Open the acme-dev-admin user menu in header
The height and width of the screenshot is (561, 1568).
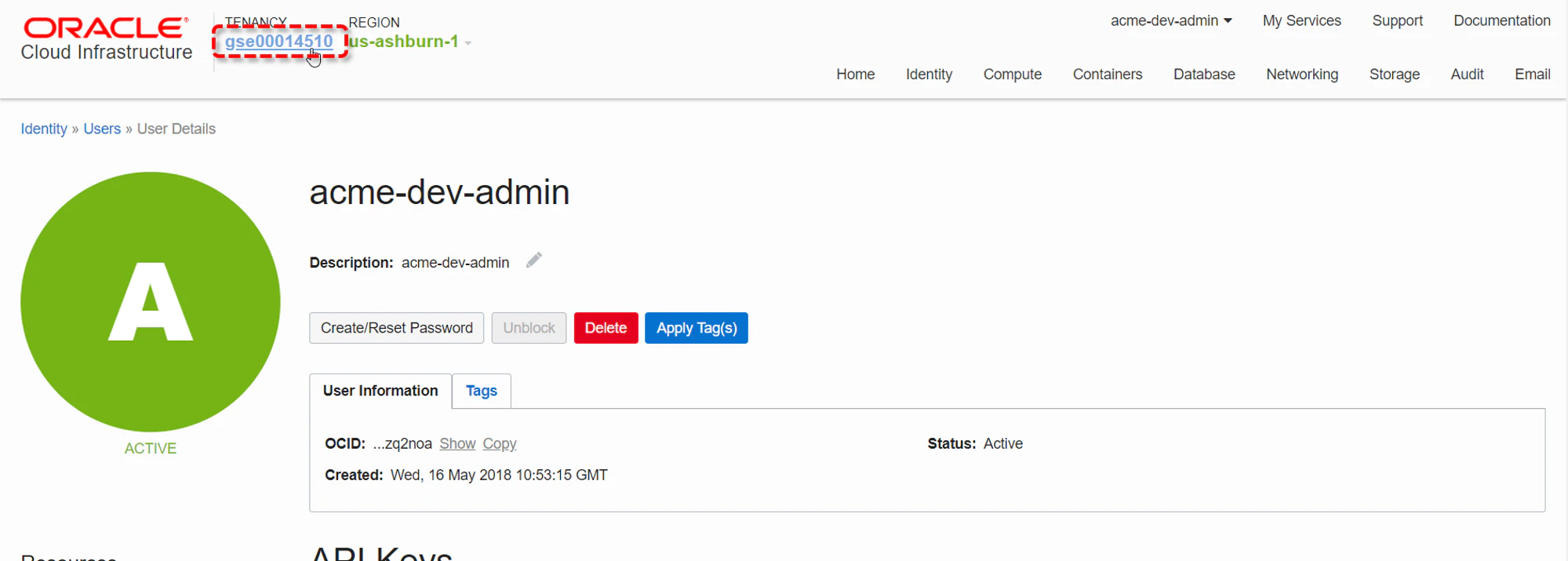coord(1171,21)
